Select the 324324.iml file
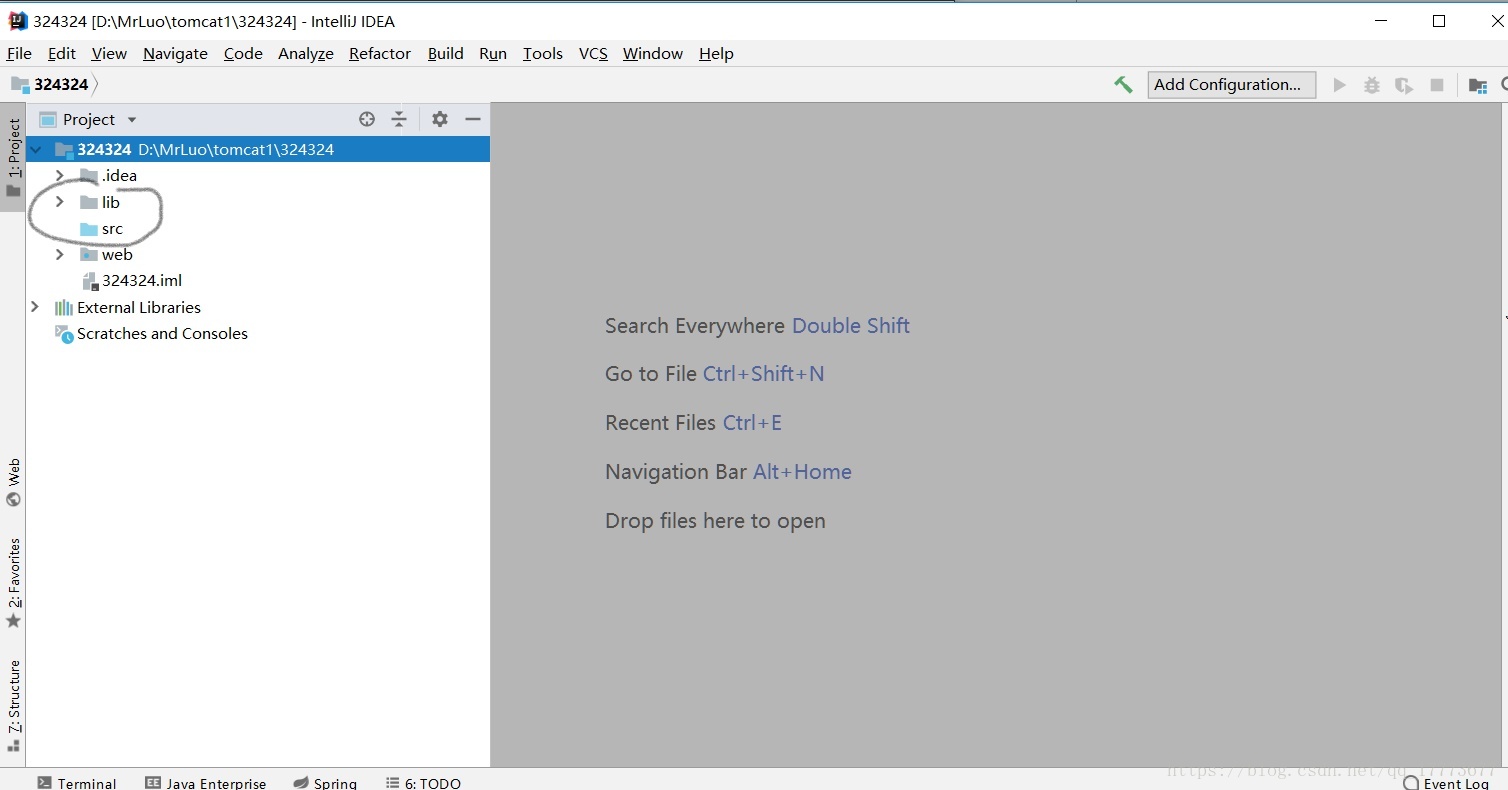Viewport: 1508px width, 790px height. tap(142, 281)
